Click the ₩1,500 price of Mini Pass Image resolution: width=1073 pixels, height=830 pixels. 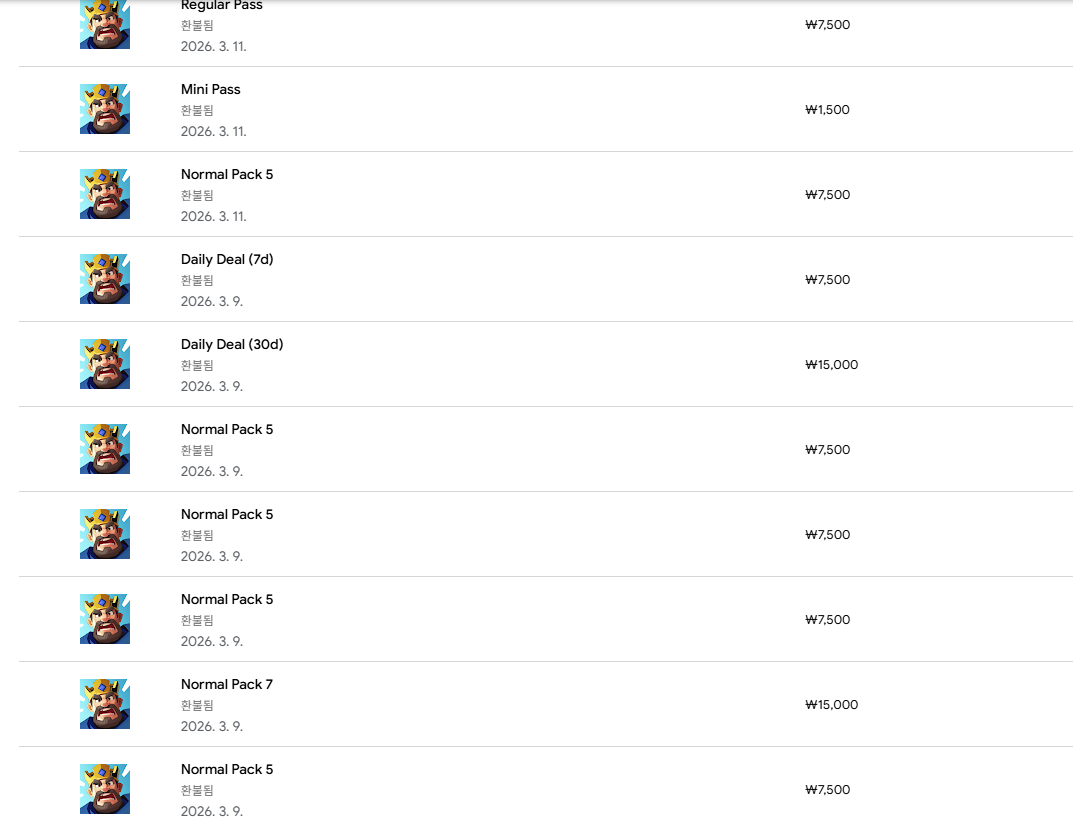point(827,110)
